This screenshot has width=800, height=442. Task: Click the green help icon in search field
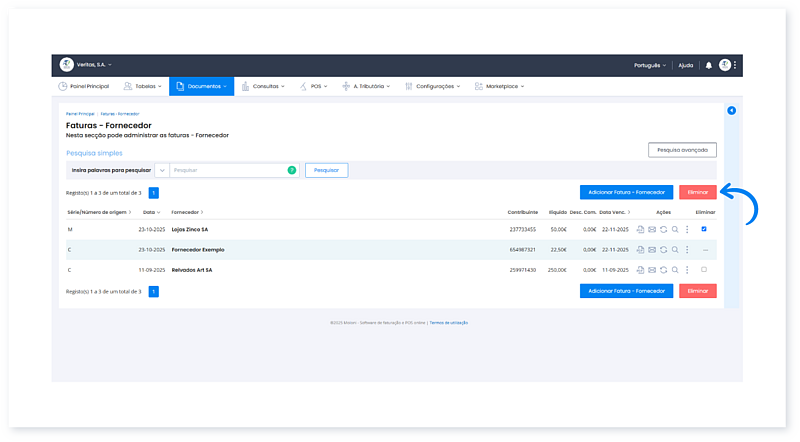click(x=292, y=170)
